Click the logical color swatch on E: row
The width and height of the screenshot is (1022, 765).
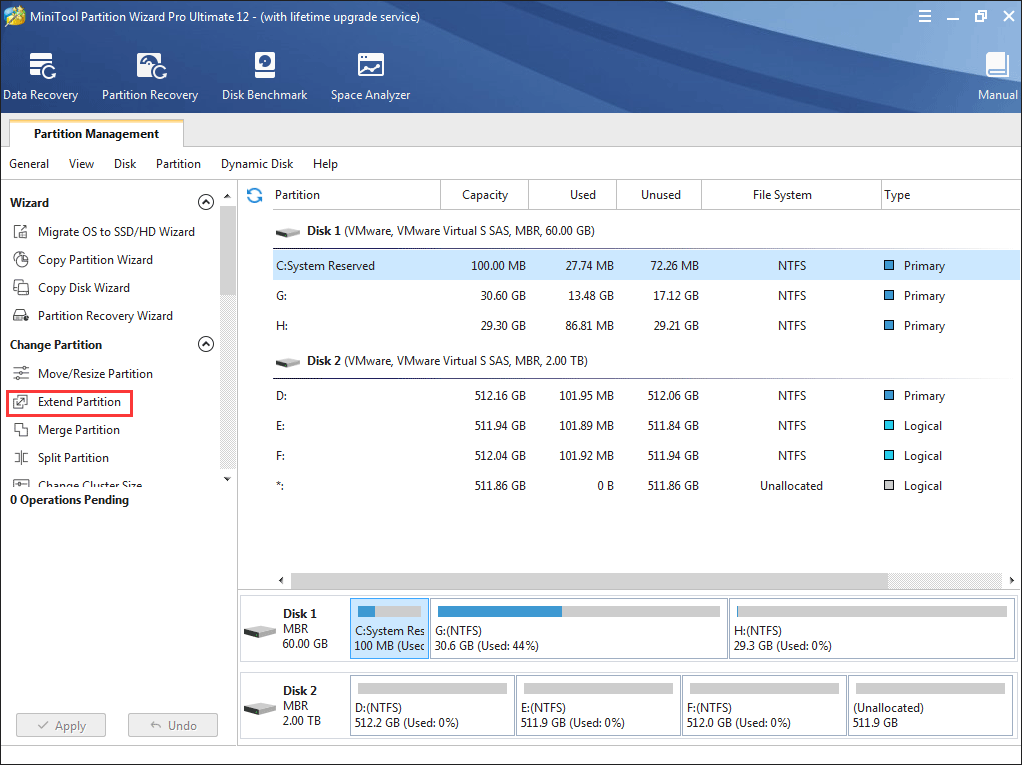(888, 426)
